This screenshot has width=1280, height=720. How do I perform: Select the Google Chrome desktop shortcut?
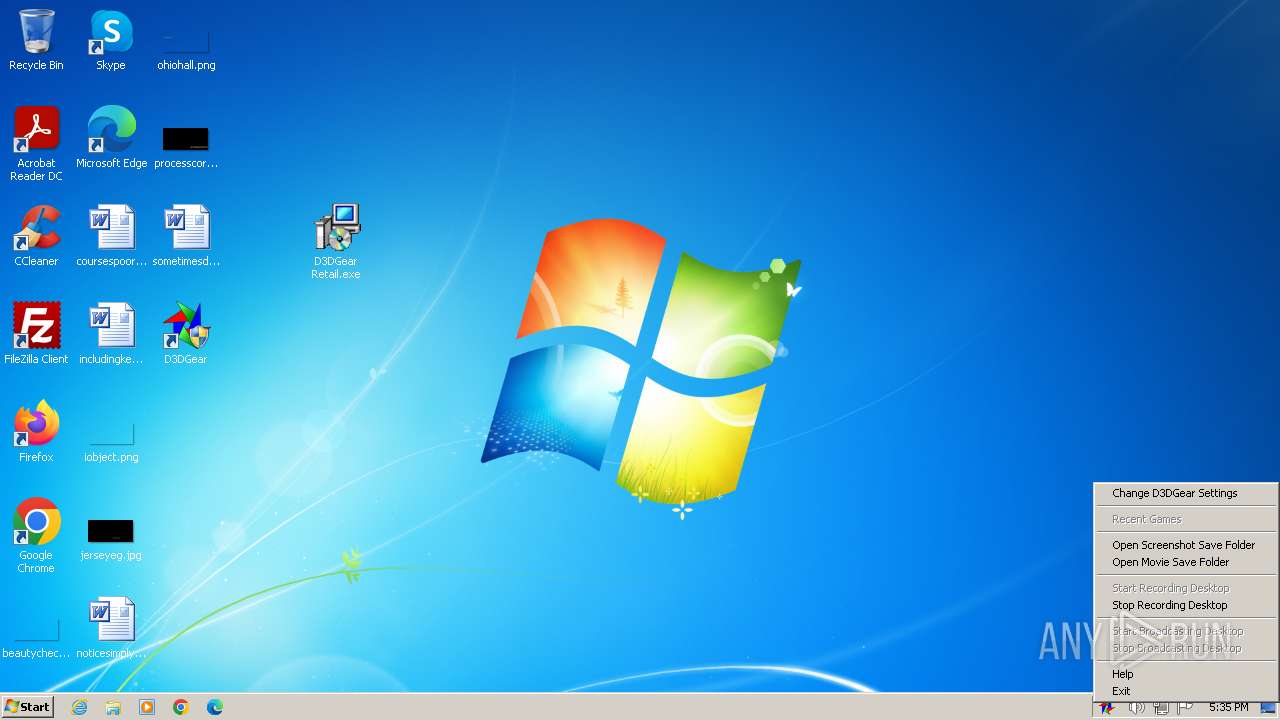pyautogui.click(x=36, y=535)
